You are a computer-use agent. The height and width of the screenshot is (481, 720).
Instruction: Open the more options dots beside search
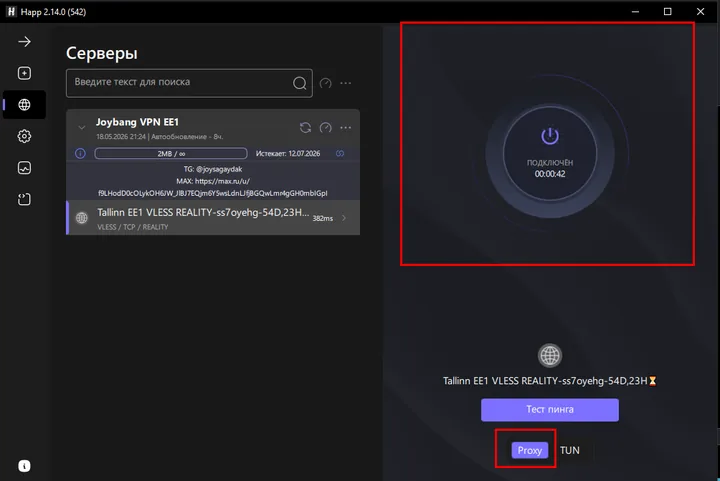[x=346, y=83]
